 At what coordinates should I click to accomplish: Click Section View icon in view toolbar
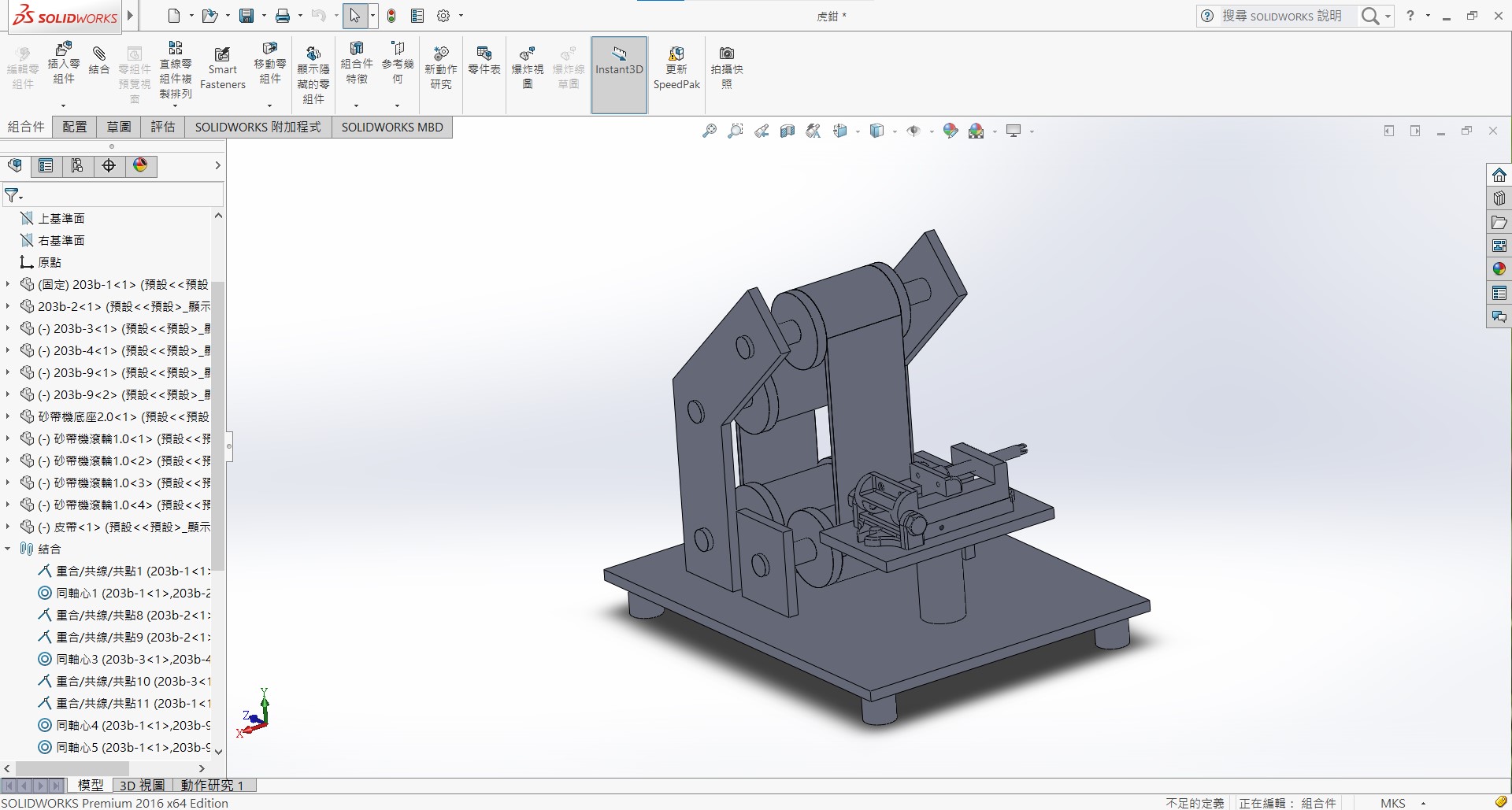pos(787,131)
